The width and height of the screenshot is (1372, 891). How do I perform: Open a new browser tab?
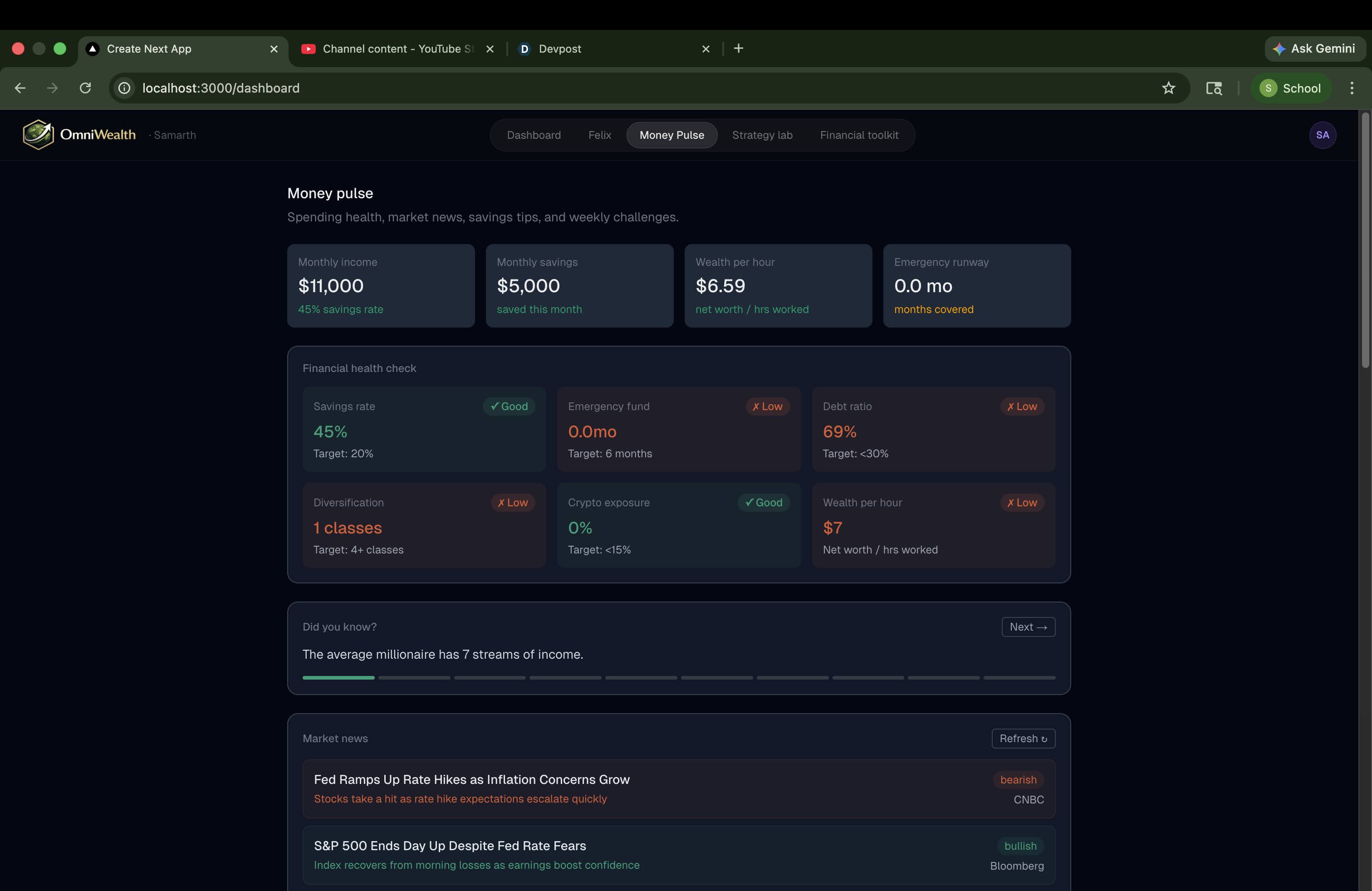(739, 49)
